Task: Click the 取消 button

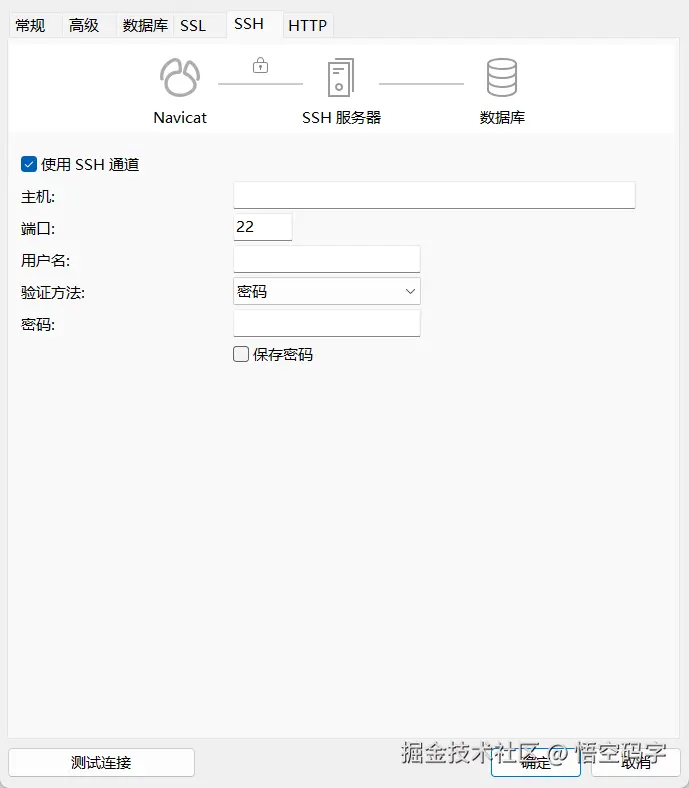Action: tap(636, 762)
